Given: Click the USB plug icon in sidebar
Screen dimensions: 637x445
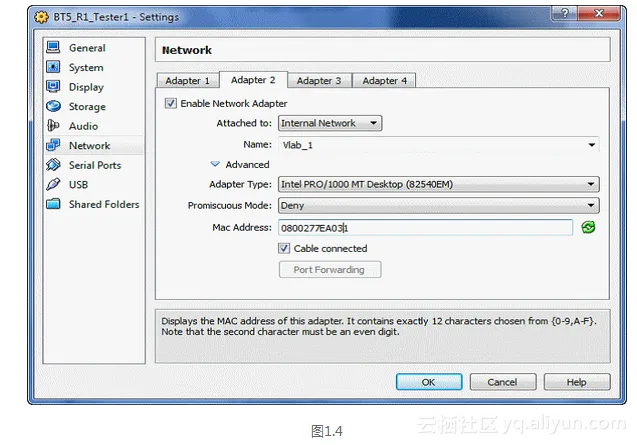Looking at the screenshot, I should point(53,184).
